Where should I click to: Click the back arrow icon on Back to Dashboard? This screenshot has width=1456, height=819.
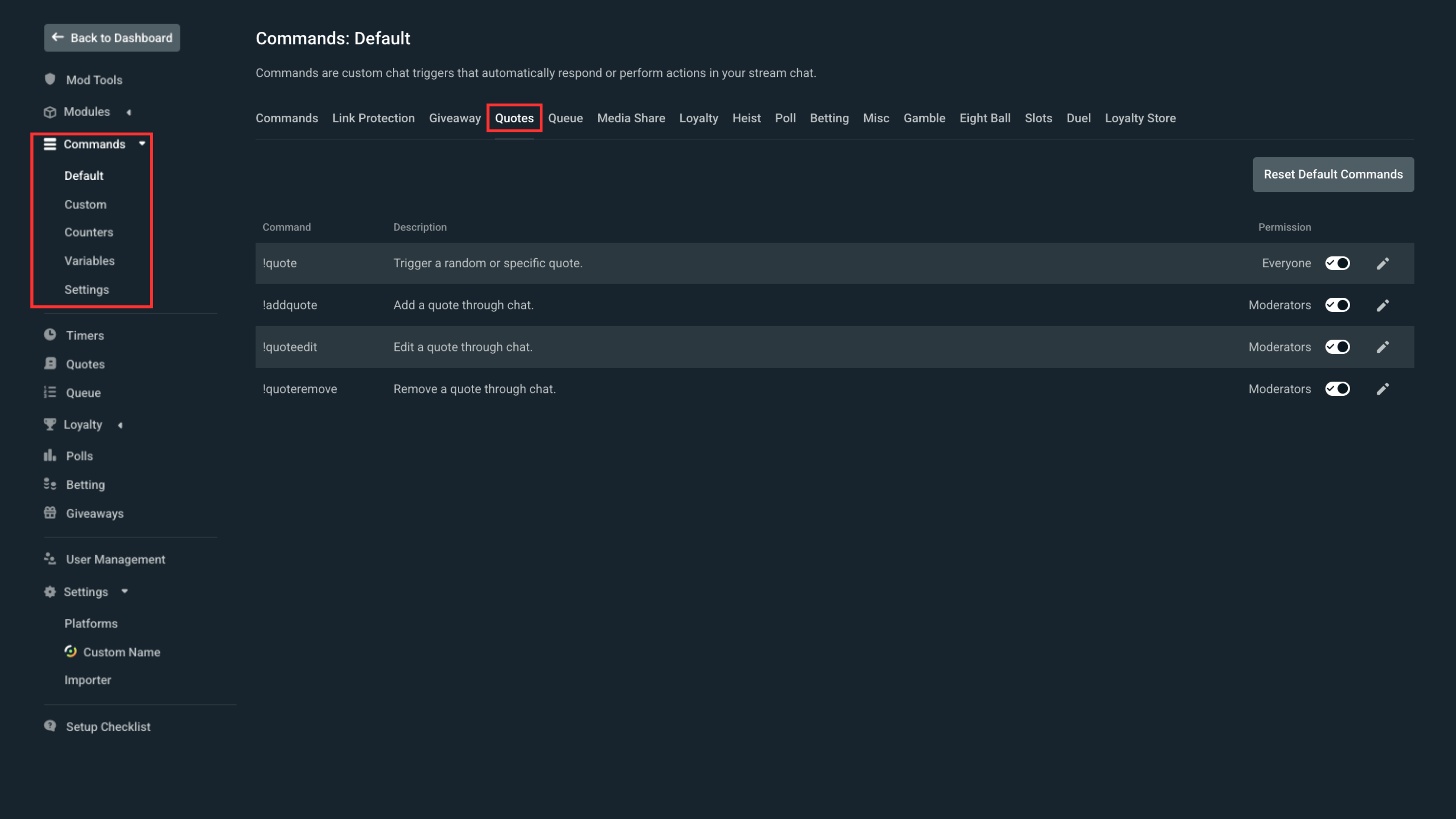tap(58, 37)
